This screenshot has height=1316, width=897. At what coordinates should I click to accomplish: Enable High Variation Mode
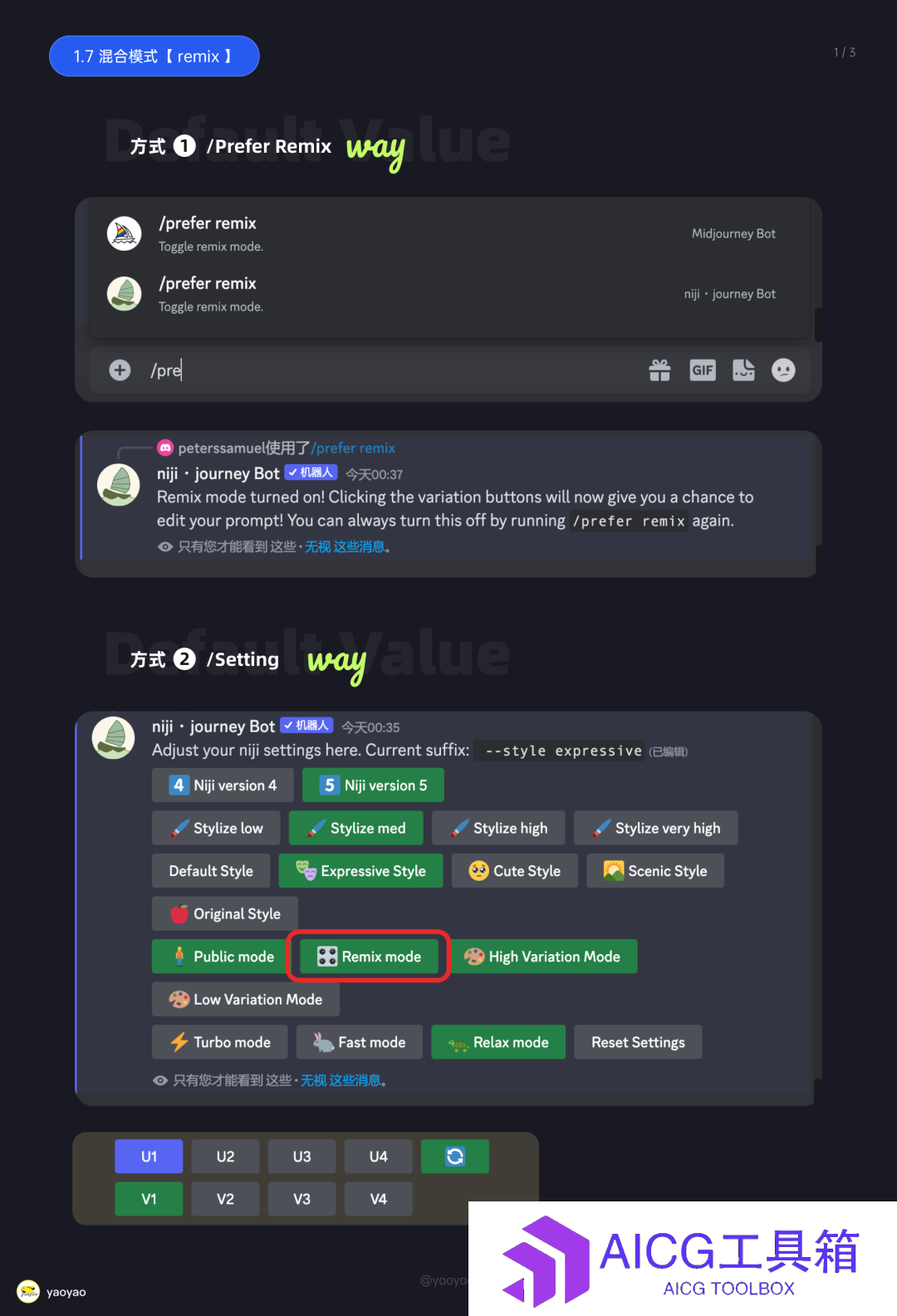click(544, 956)
